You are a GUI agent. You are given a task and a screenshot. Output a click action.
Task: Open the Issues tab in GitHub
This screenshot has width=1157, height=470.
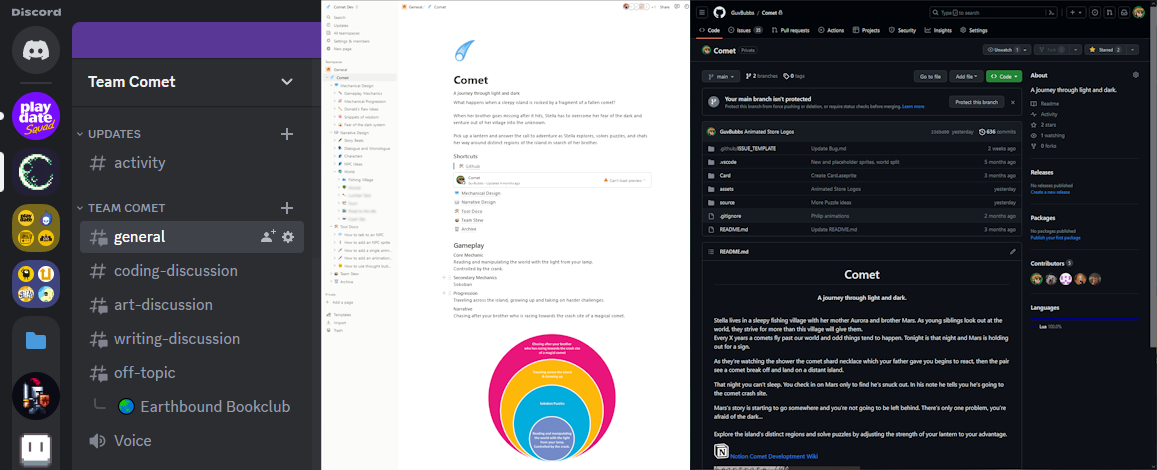click(745, 31)
